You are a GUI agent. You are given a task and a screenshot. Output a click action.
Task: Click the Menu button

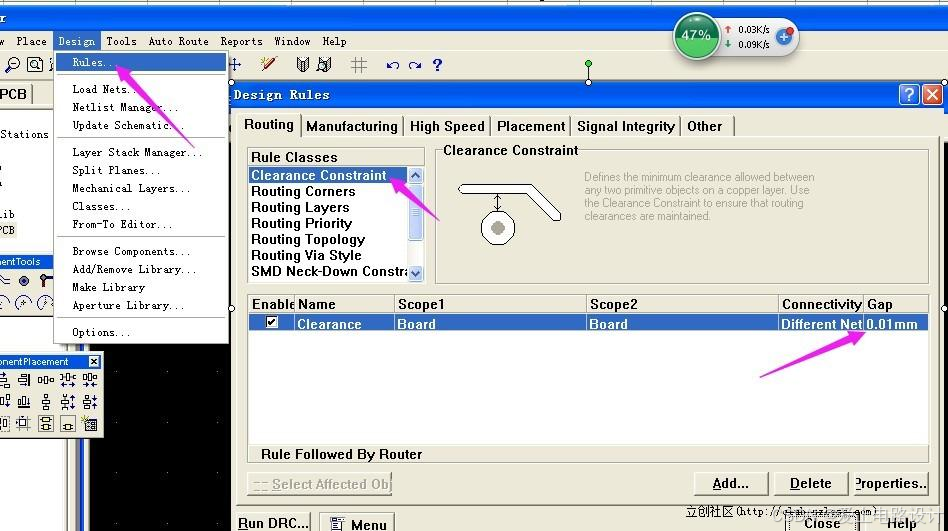357,524
